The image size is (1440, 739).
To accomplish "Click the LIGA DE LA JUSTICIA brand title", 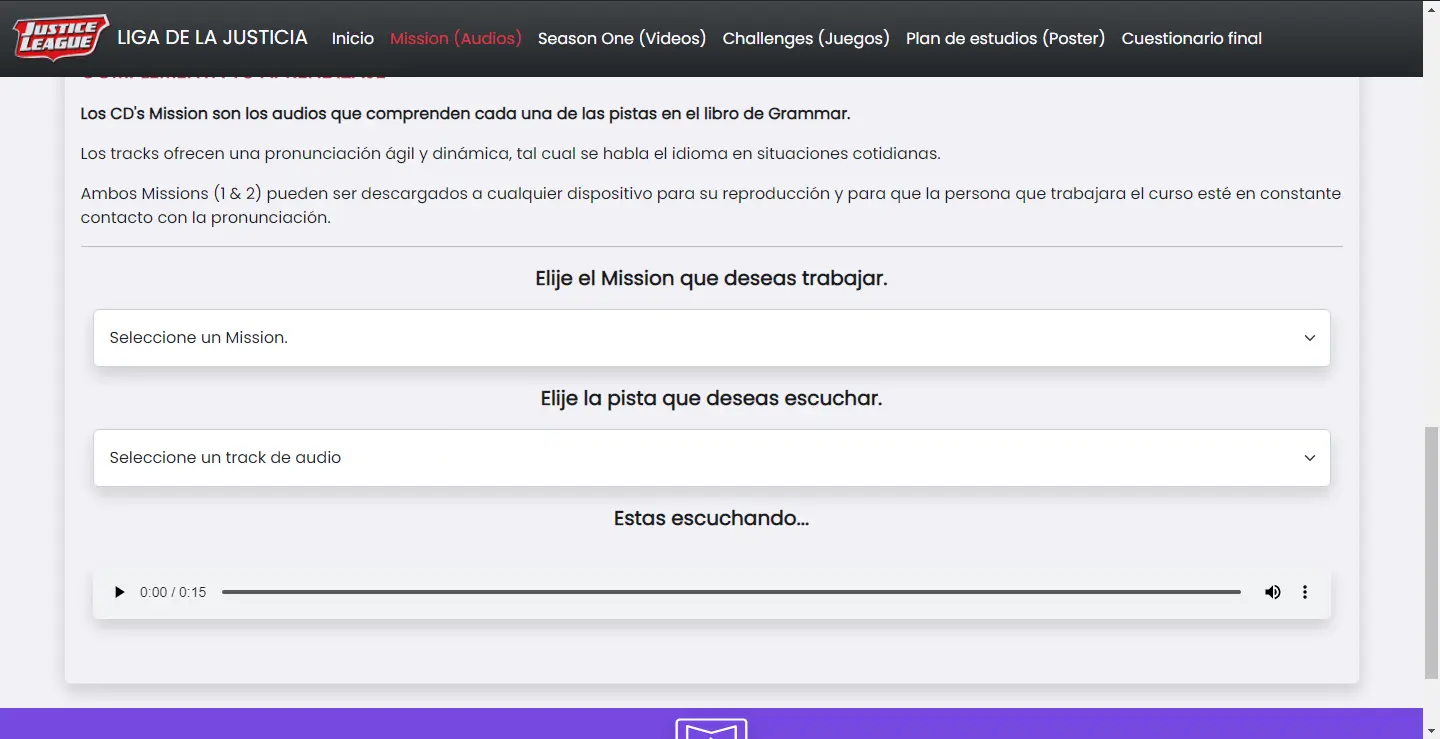I will pos(212,38).
